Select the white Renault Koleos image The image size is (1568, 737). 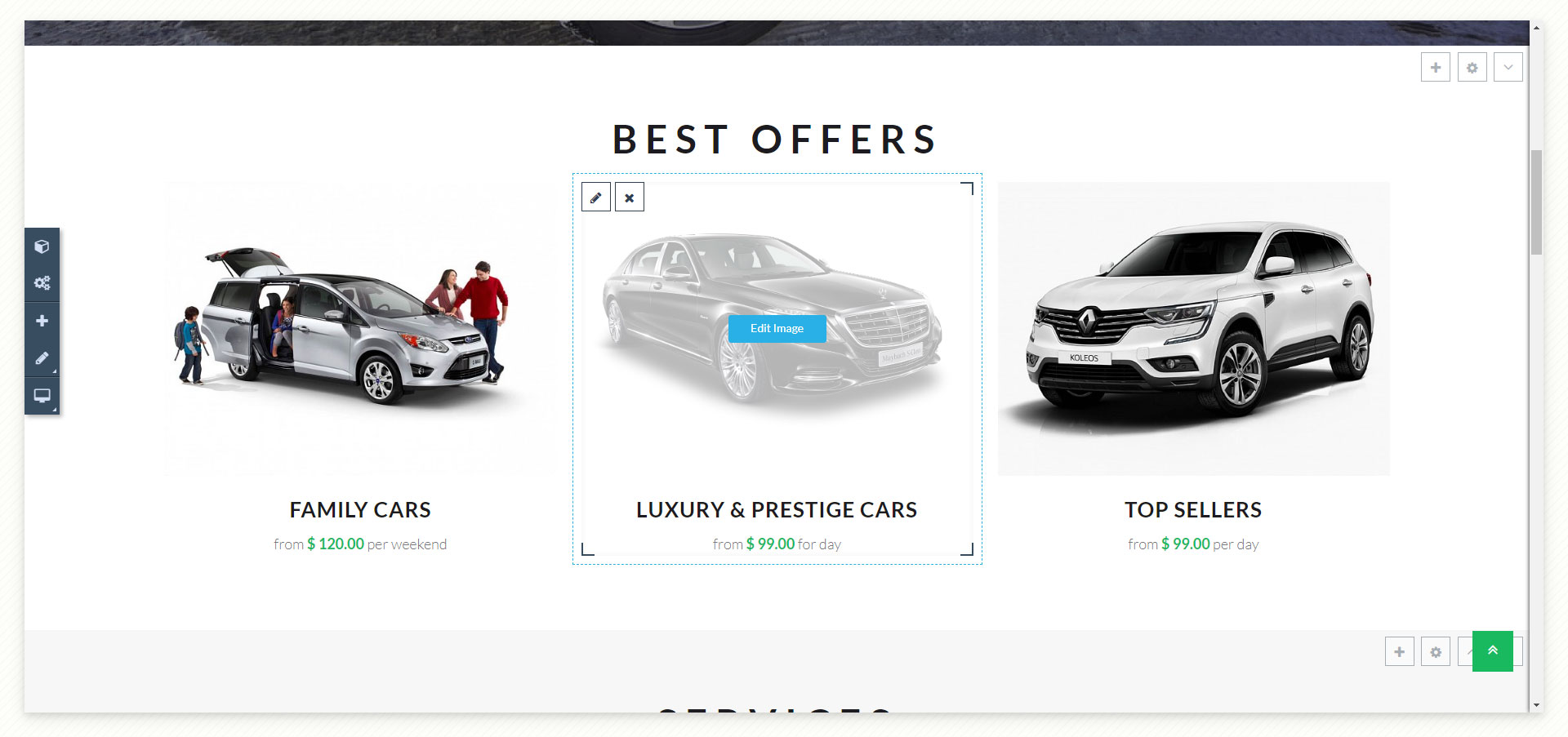(1194, 329)
